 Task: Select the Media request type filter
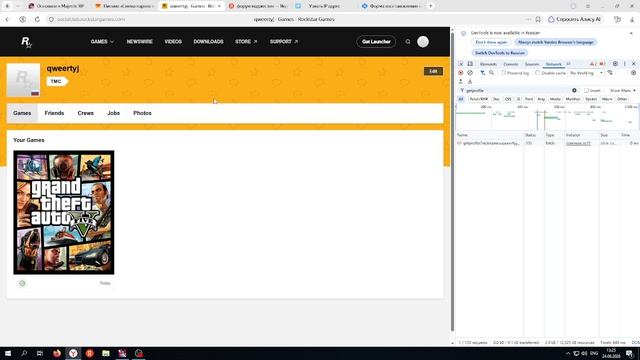tap(555, 99)
